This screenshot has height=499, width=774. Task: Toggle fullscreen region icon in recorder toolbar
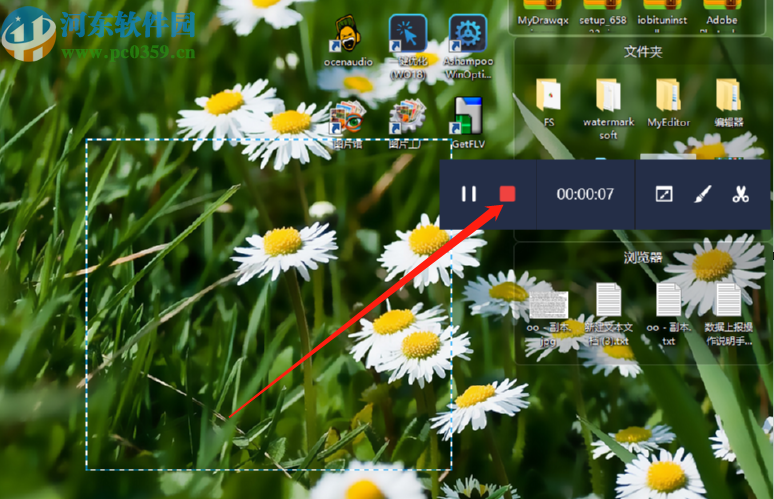point(664,194)
